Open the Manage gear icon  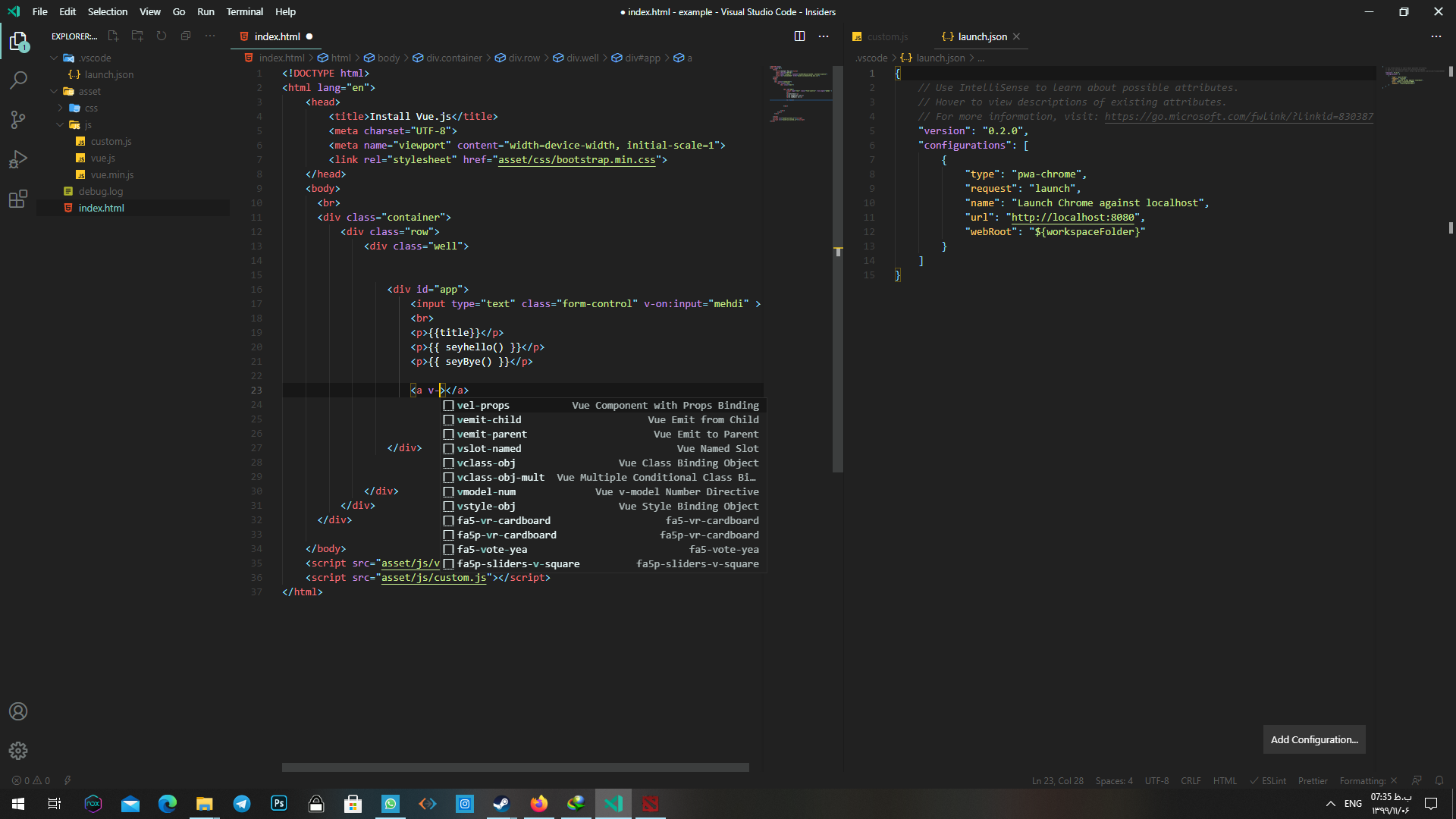pos(18,751)
